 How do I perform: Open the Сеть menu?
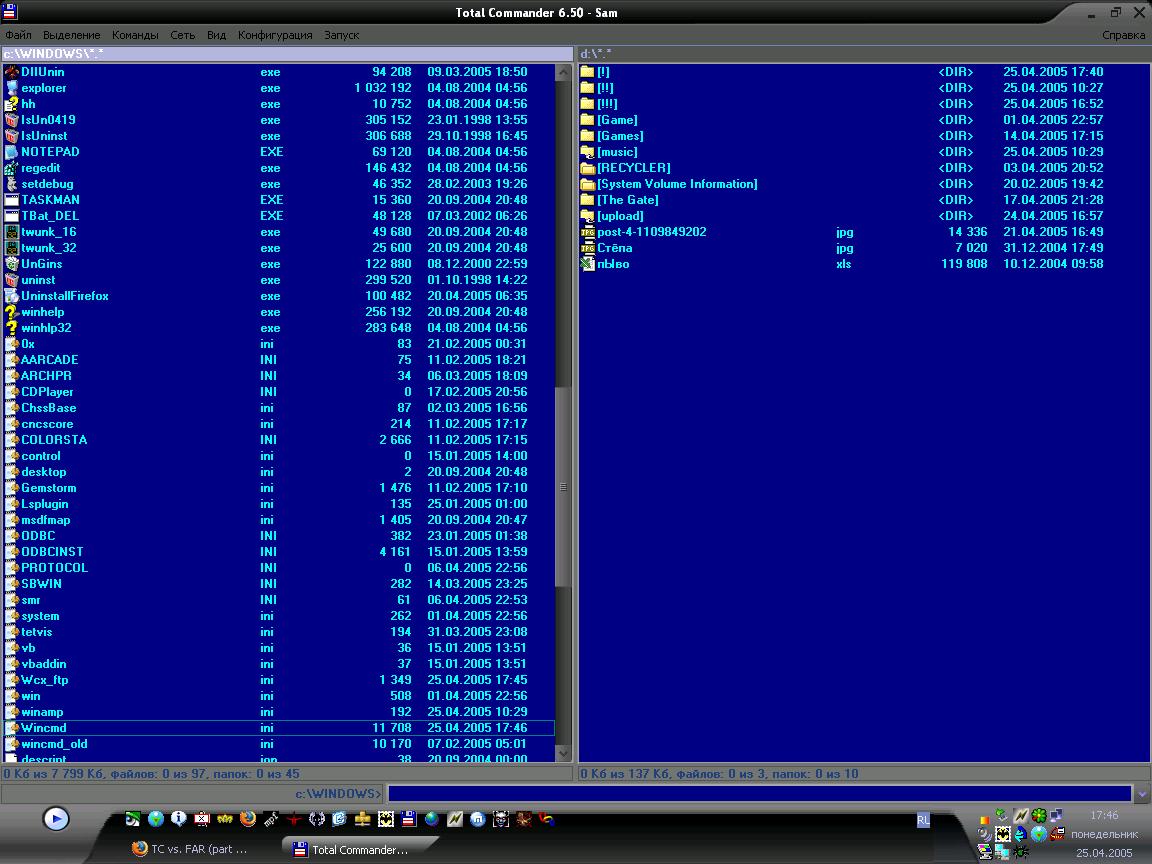click(x=183, y=35)
